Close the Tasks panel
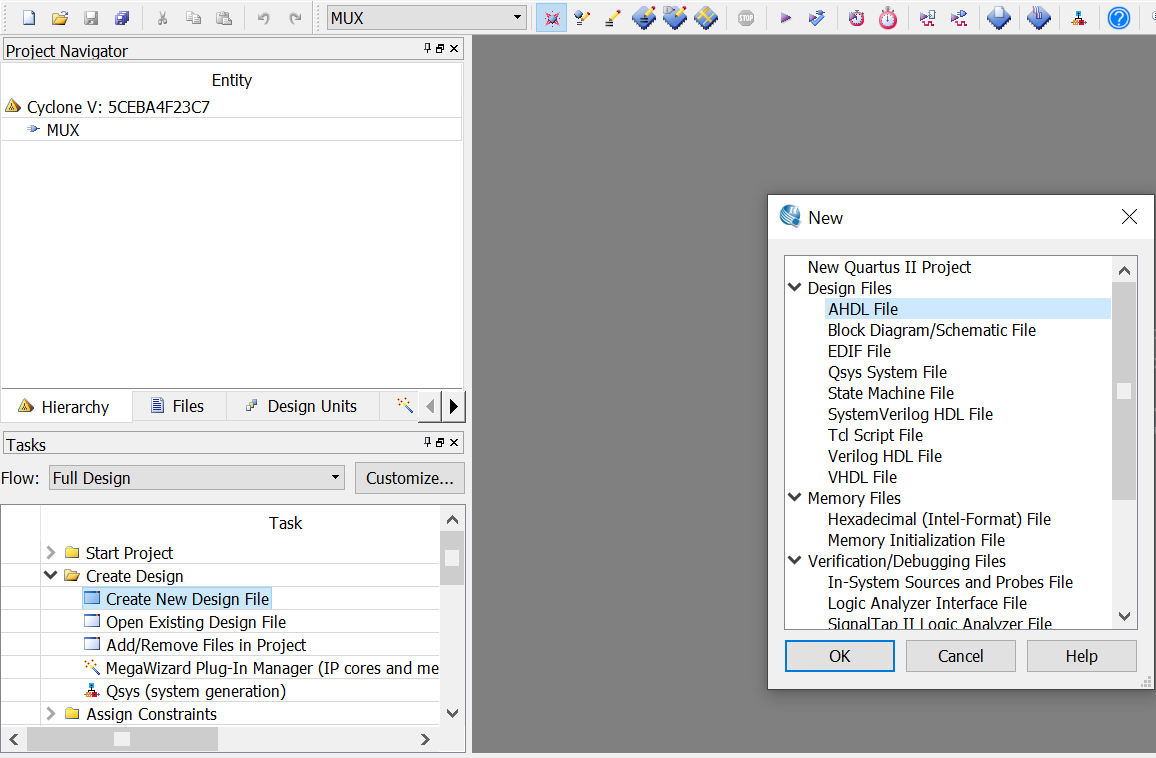1156x758 pixels. tap(454, 442)
